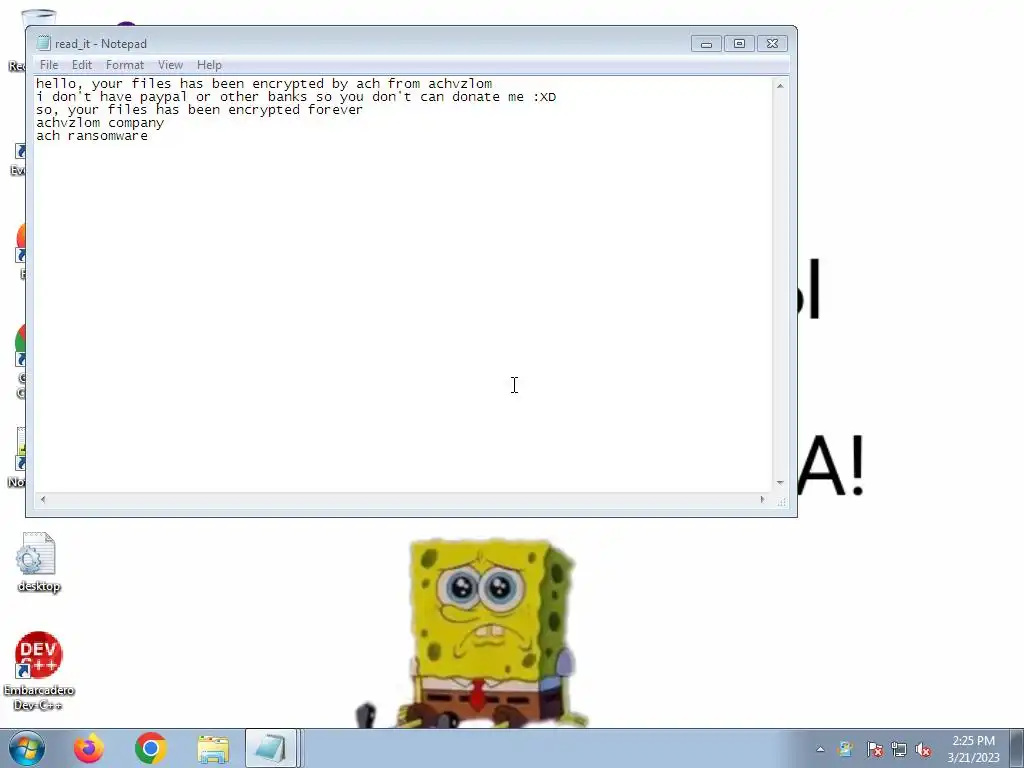Image resolution: width=1024 pixels, height=768 pixels.
Task: Show hidden tray icons arrow
Action: [820, 749]
